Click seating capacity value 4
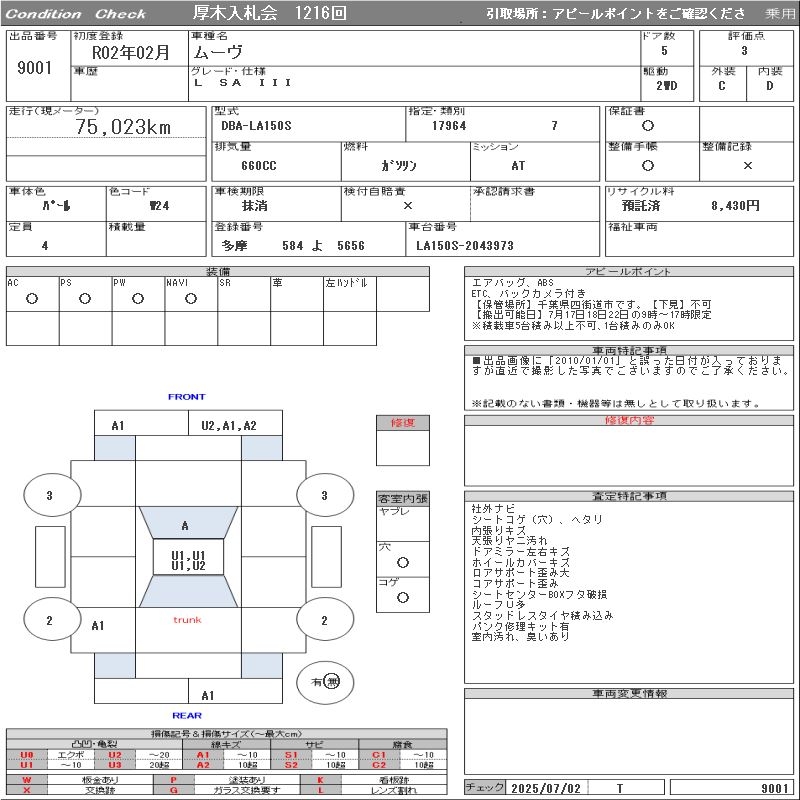 point(45,246)
